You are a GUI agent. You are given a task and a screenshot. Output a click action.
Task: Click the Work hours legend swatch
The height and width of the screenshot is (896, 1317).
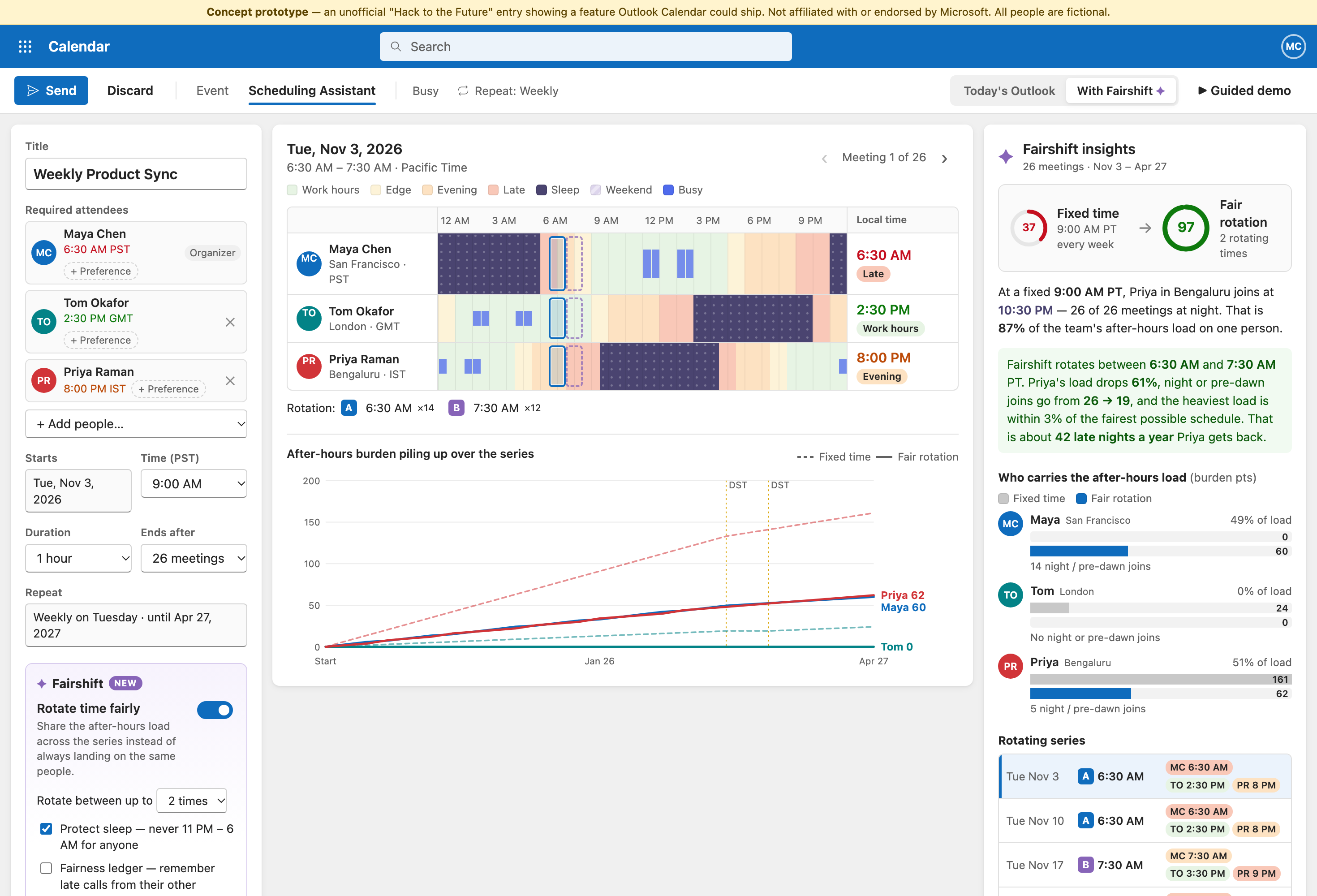[292, 190]
